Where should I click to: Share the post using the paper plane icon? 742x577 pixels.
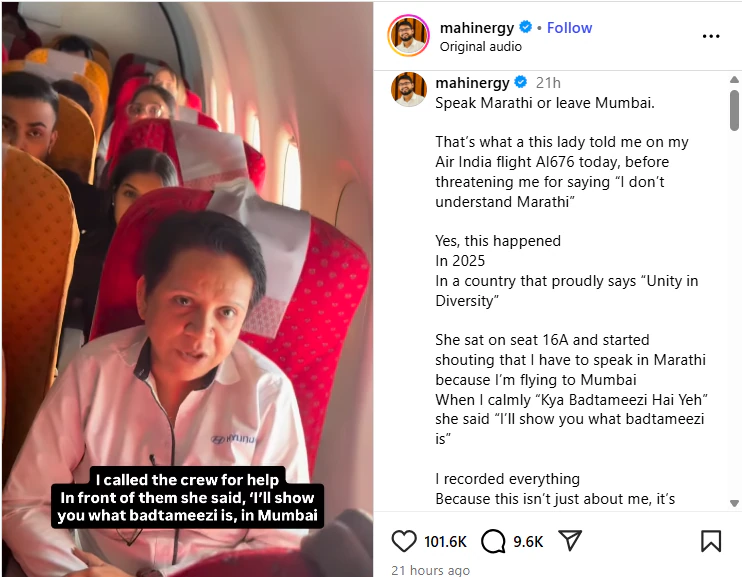pos(571,541)
